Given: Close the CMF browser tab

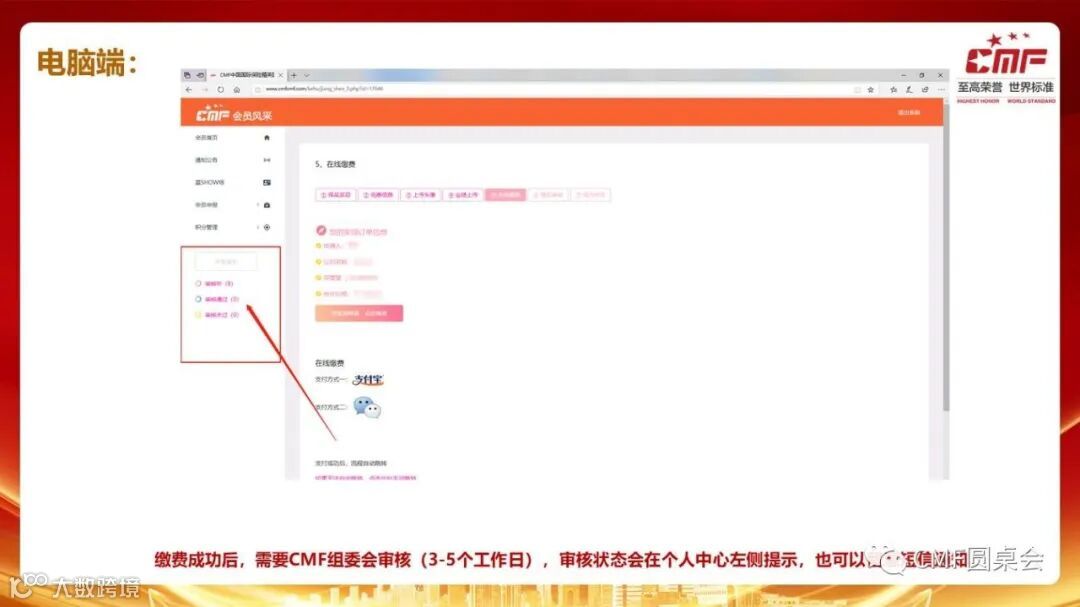Looking at the screenshot, I should click(x=280, y=75).
